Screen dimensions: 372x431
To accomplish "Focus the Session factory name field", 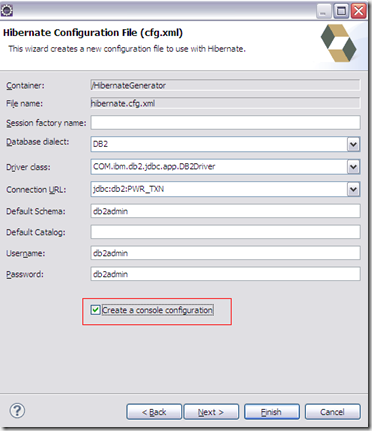I will (x=225, y=123).
